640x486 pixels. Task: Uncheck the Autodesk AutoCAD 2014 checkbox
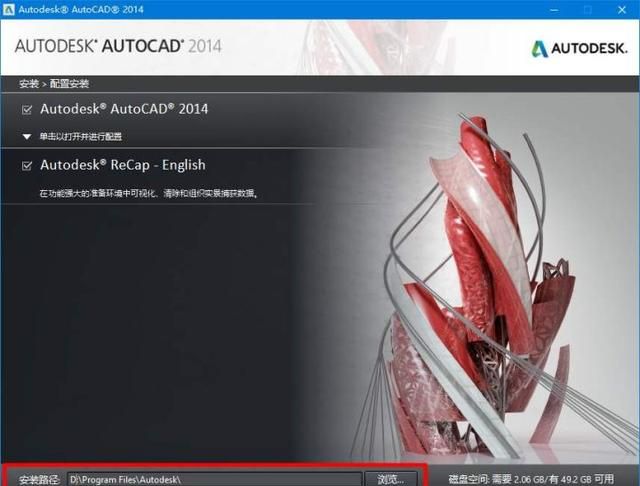pyautogui.click(x=27, y=110)
